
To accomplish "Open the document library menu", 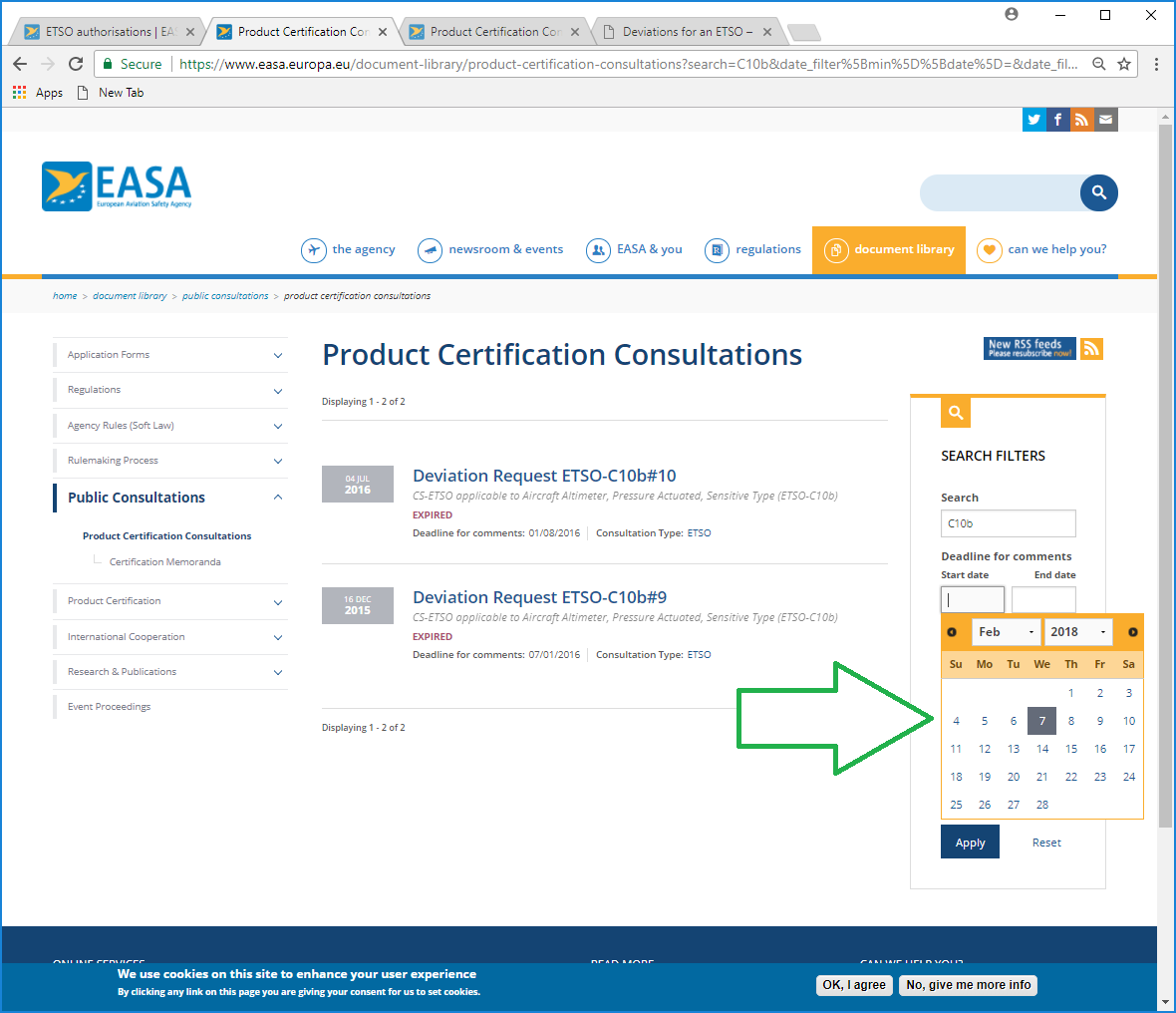I will (892, 249).
